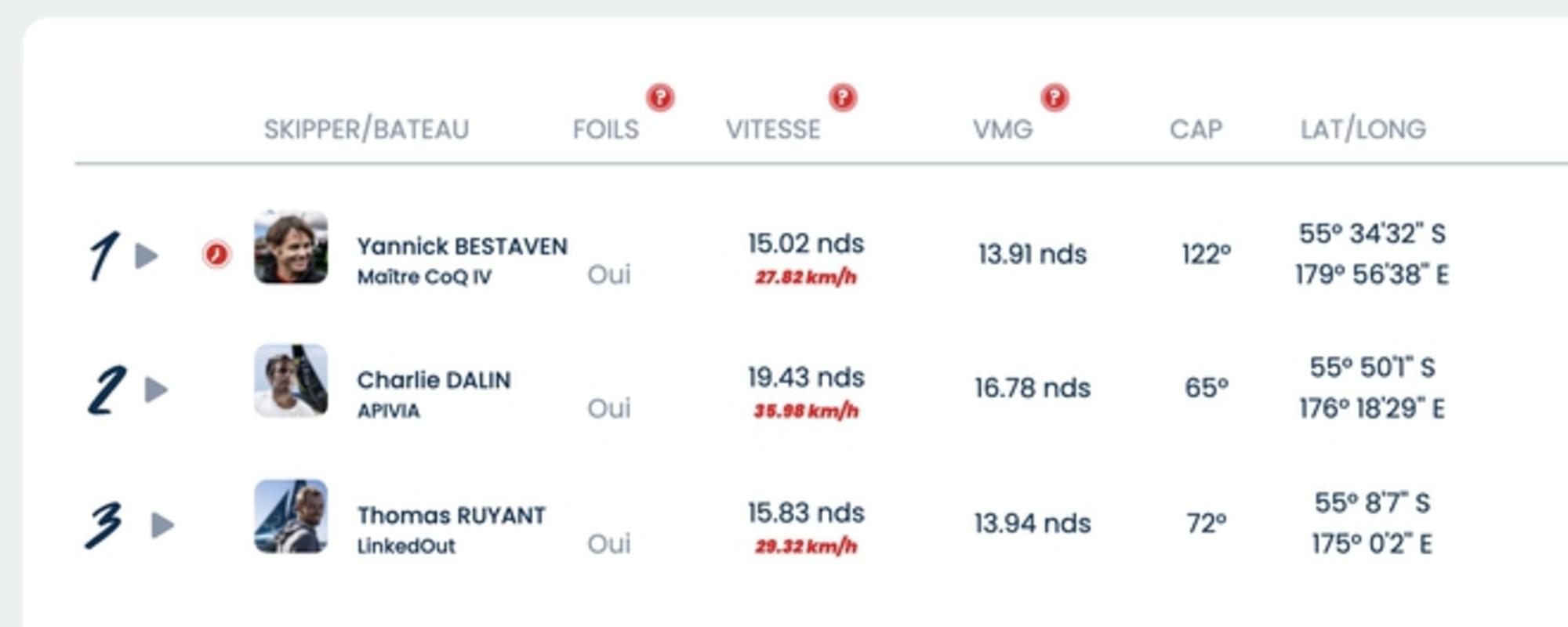This screenshot has height=627, width=1568.
Task: Sort by the VITESSE column header
Action: (773, 129)
